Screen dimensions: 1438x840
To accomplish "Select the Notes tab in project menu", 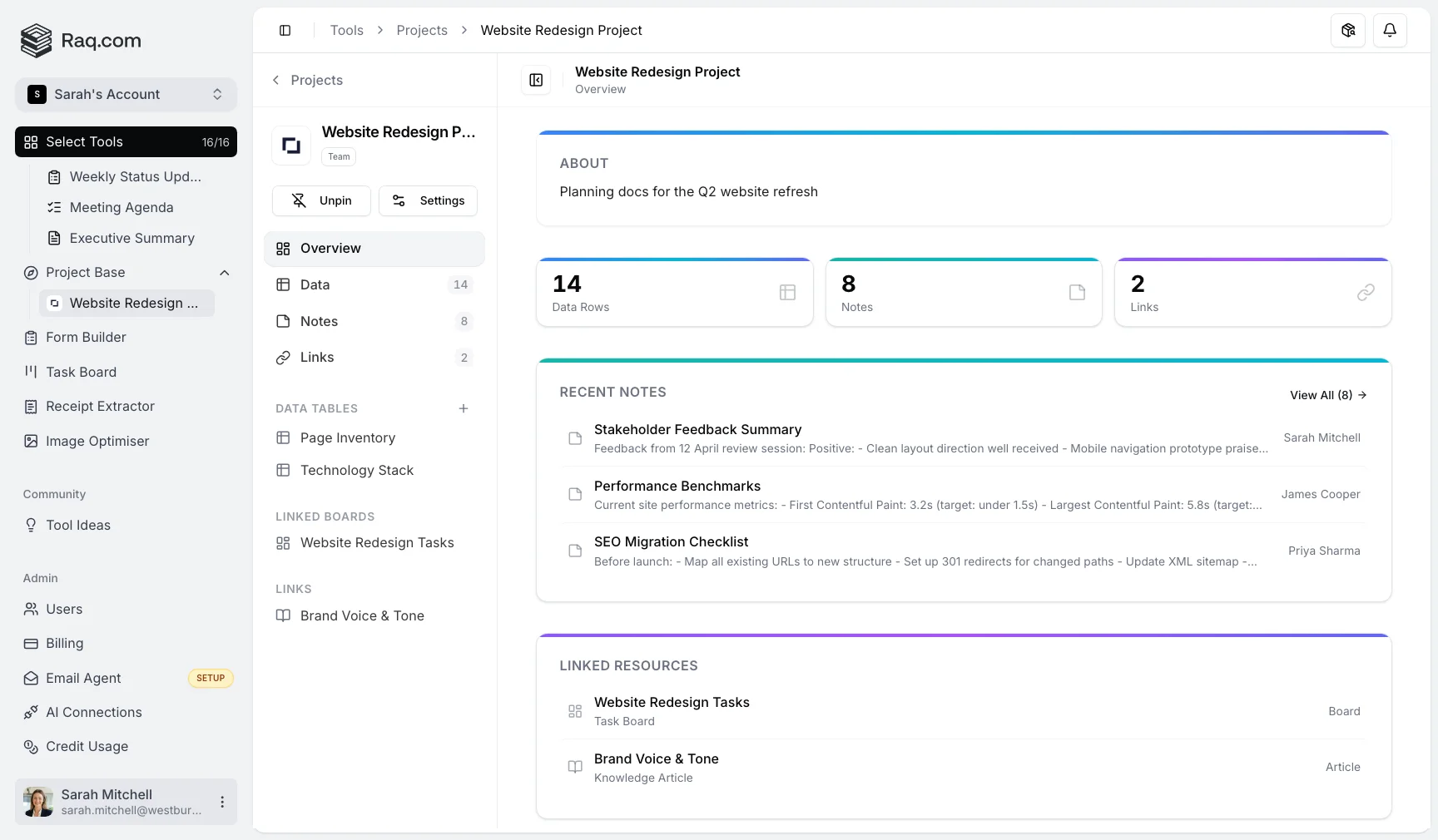I will tap(319, 321).
